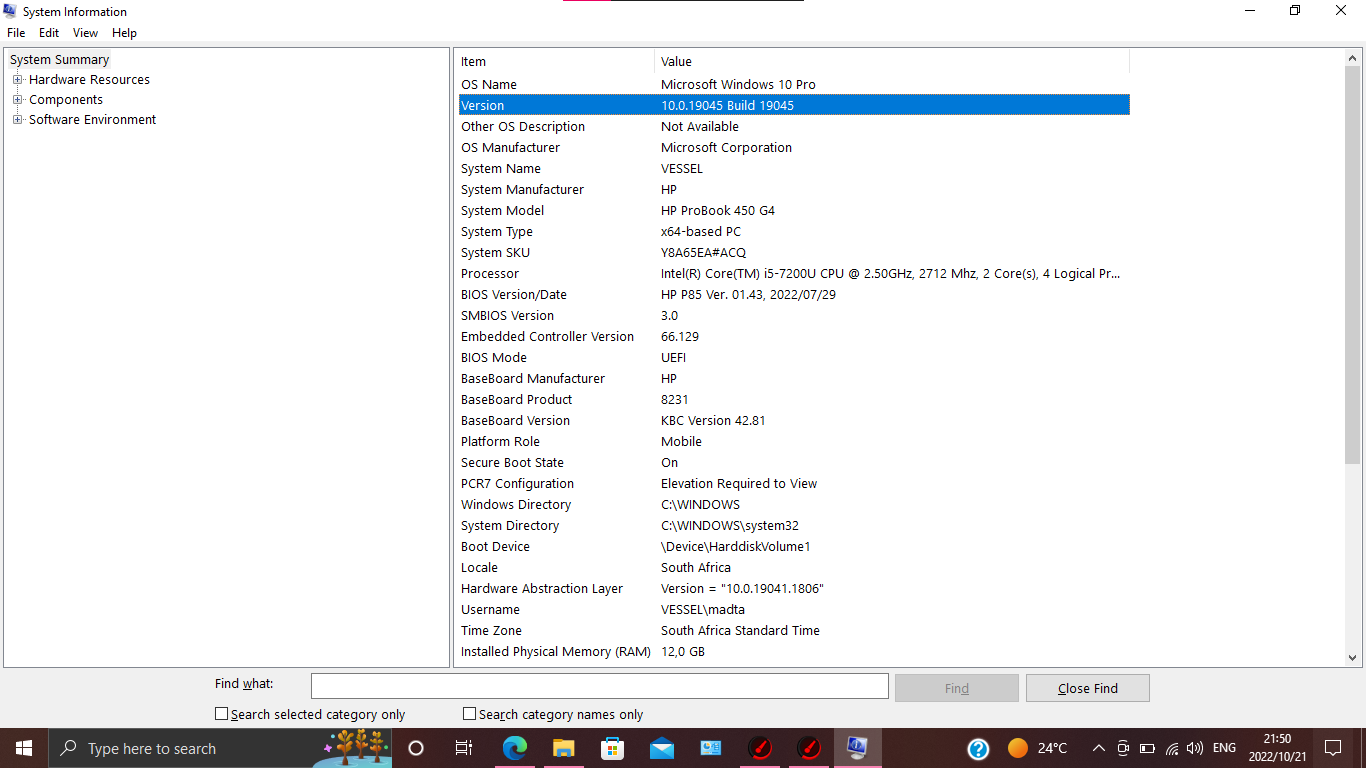Open File Explorer from the taskbar
Image resolution: width=1366 pixels, height=768 pixels.
pos(564,748)
